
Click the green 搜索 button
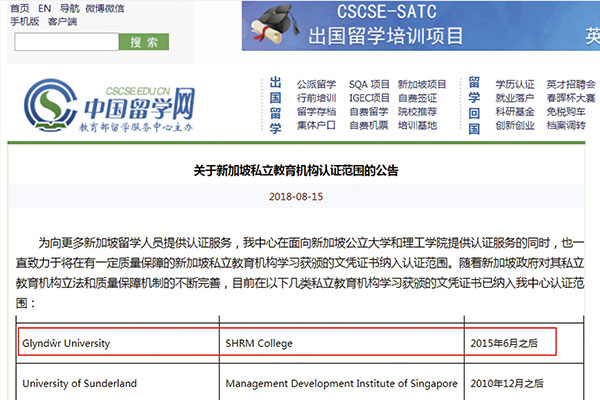point(144,42)
